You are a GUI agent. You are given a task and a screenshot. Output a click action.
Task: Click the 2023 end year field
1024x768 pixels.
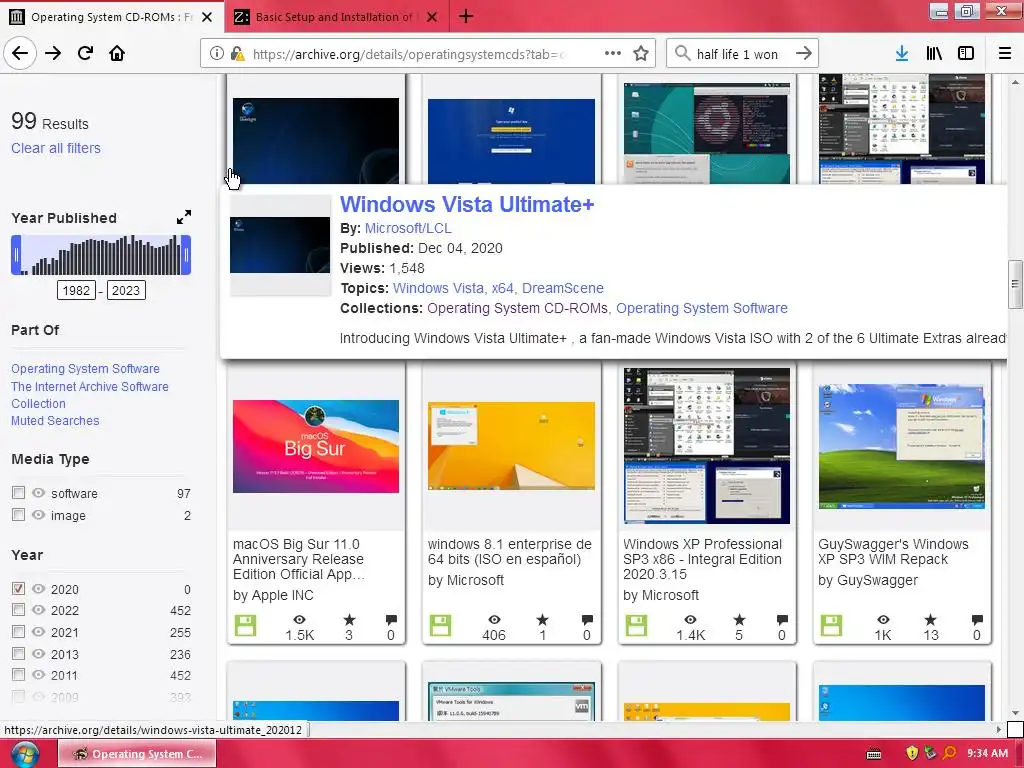coord(126,291)
